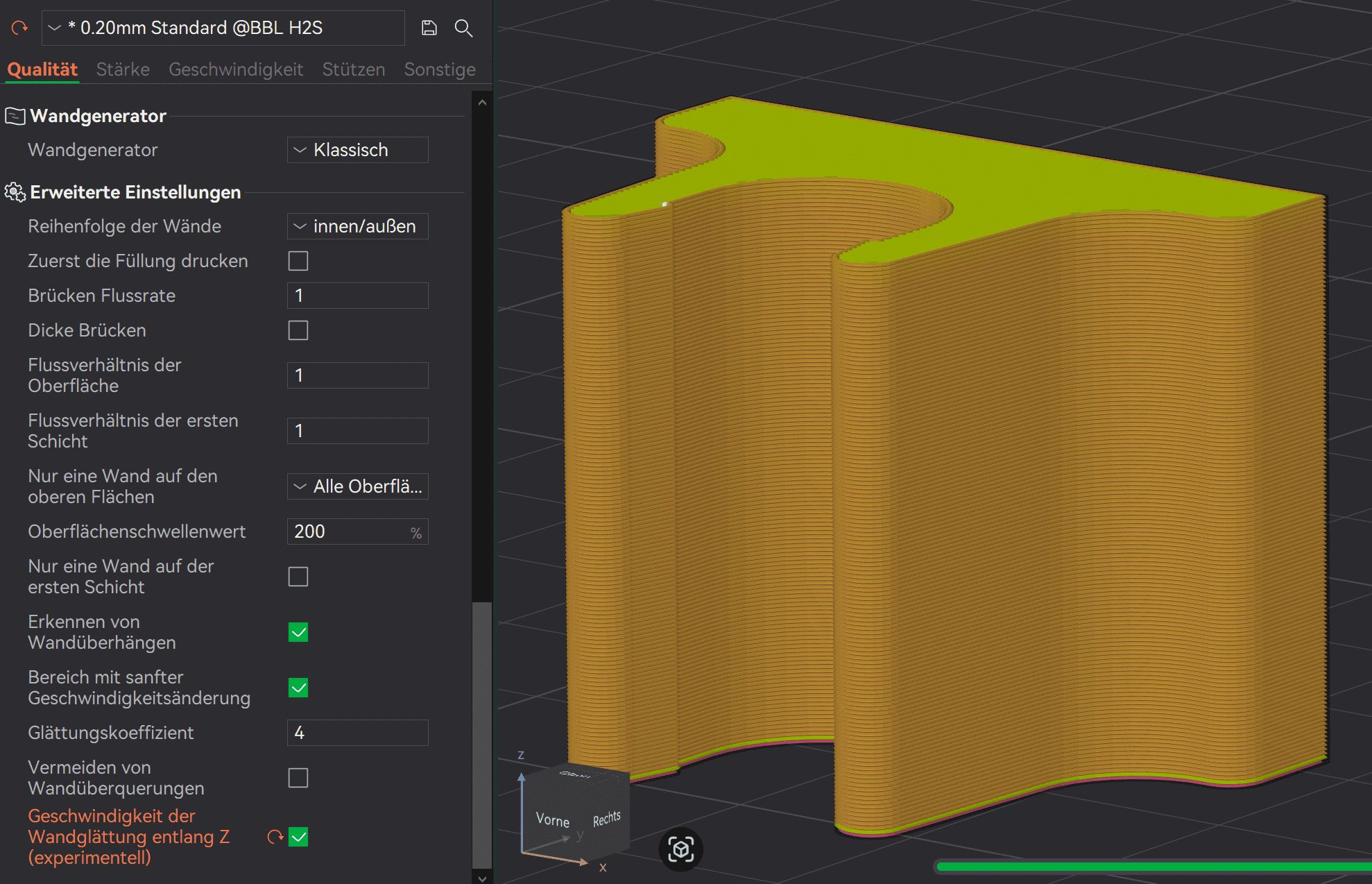Click the Erweiterte Einstellungen gear icon

(15, 192)
